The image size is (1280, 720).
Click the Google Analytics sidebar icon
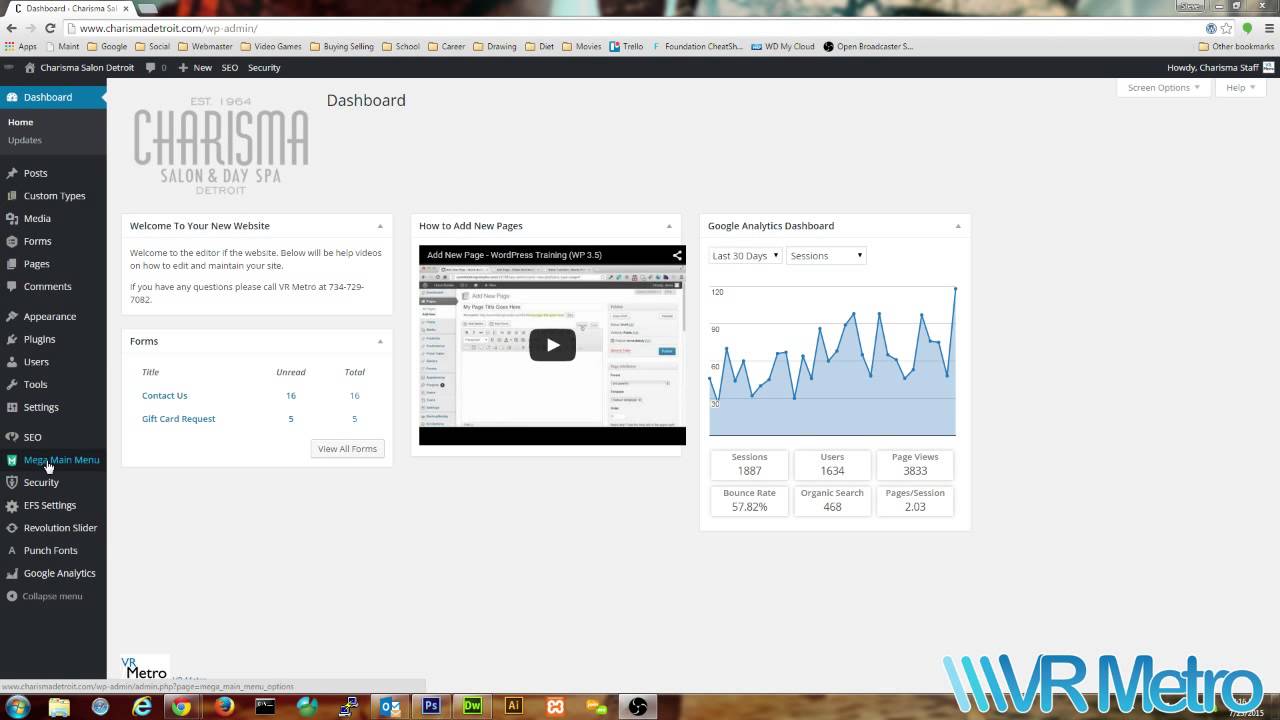[x=12, y=573]
